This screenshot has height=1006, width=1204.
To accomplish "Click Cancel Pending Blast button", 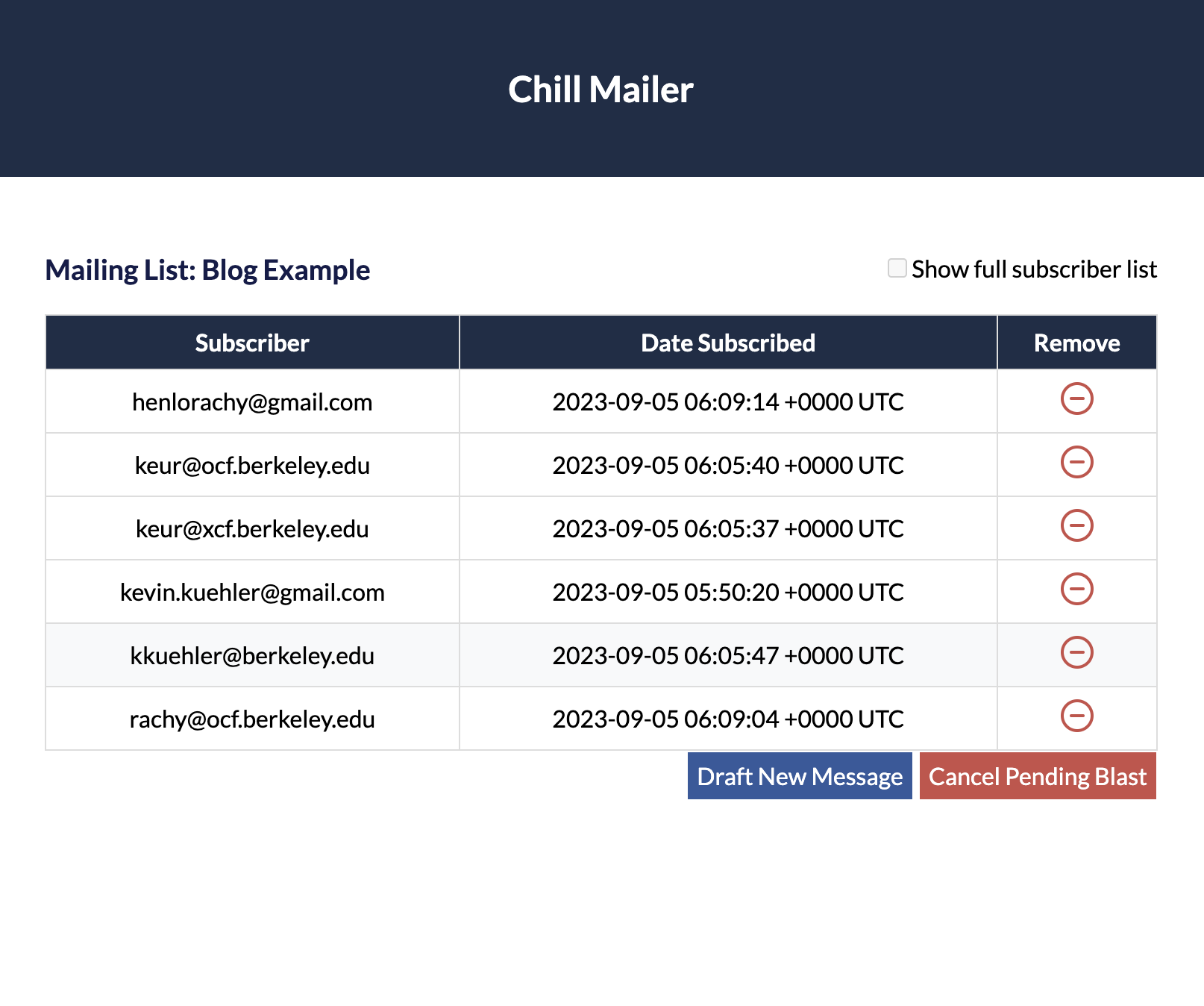I will click(1038, 776).
